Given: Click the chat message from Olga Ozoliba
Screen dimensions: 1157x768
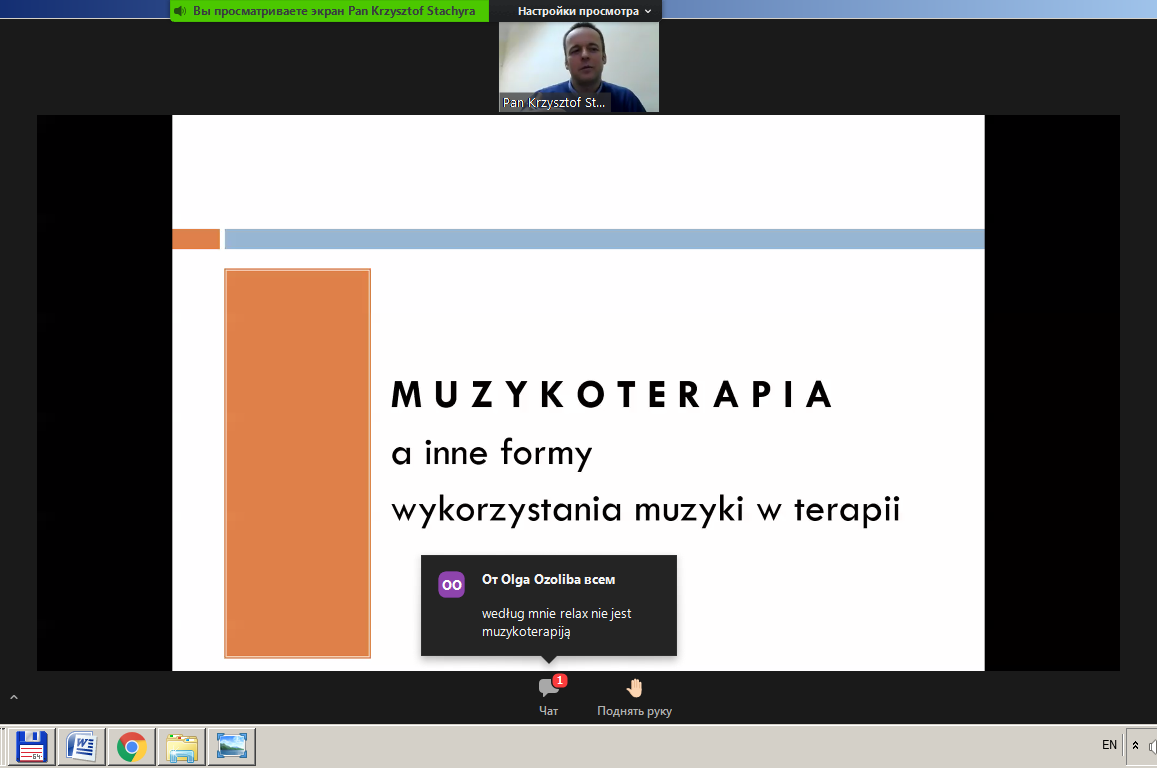Looking at the screenshot, I should pos(556,622).
